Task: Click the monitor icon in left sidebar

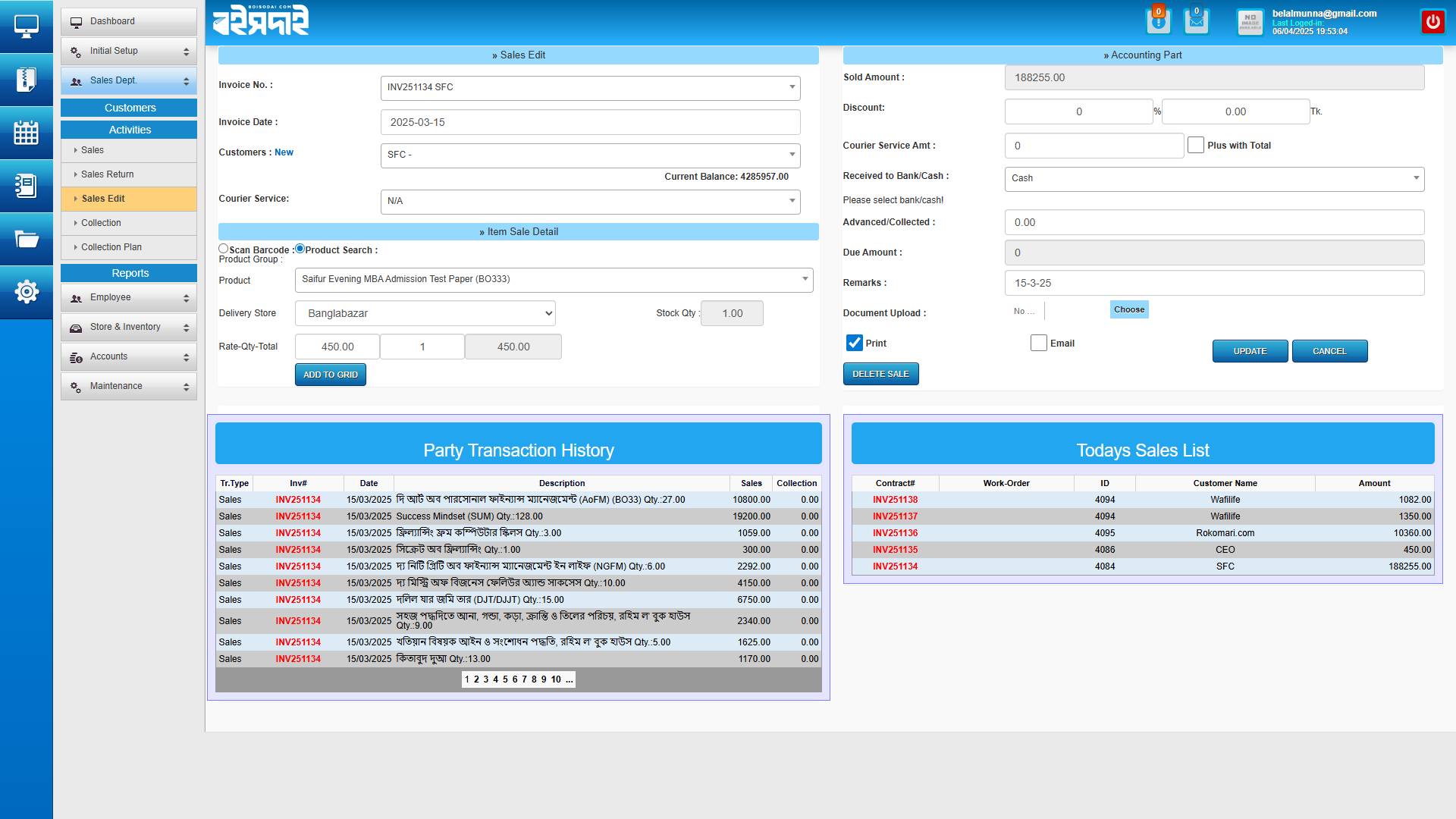Action: pos(26,27)
